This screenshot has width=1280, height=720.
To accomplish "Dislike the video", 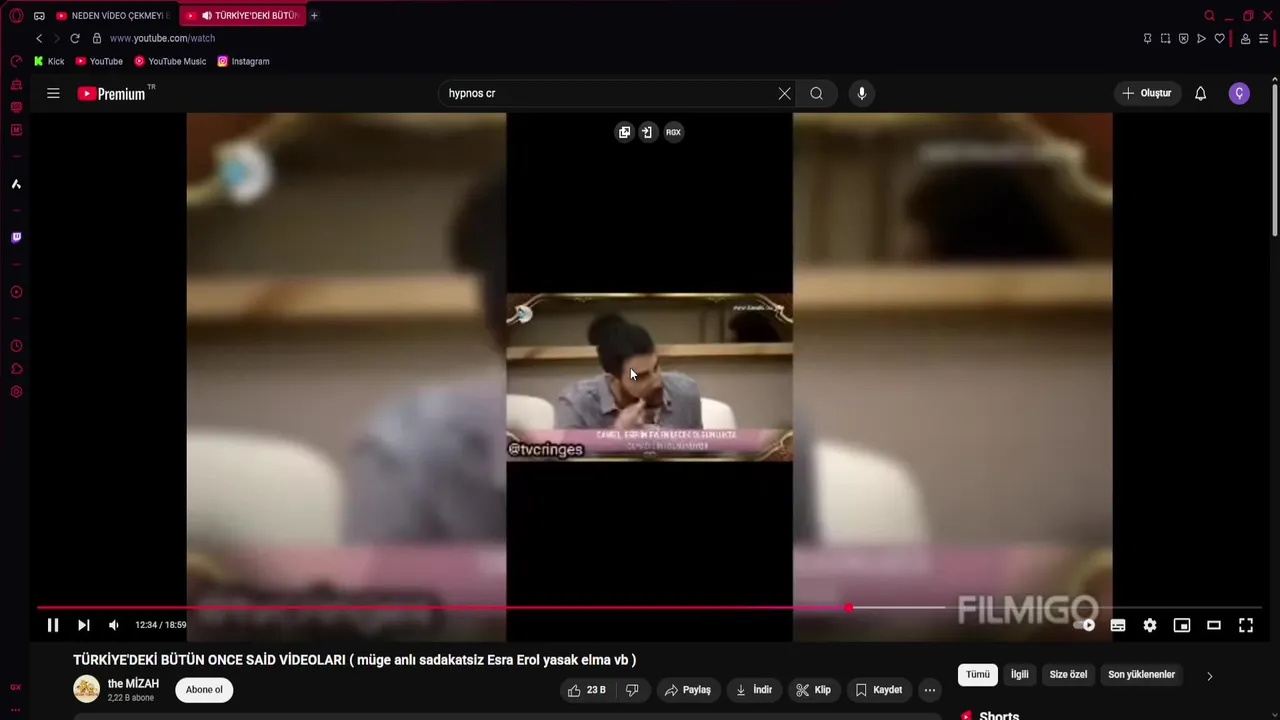I will (x=632, y=690).
